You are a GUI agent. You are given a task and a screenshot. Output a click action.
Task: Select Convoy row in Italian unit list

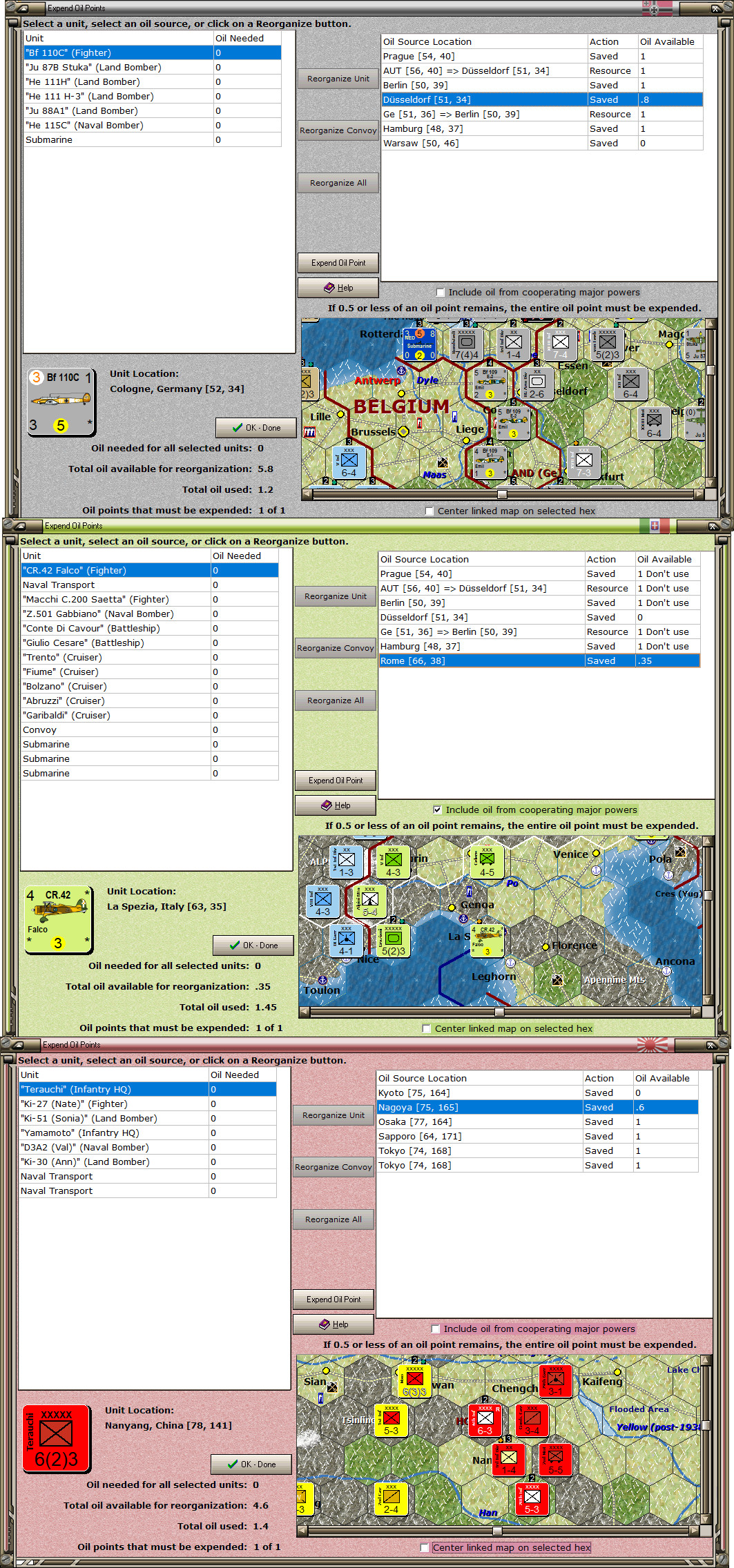(150, 730)
